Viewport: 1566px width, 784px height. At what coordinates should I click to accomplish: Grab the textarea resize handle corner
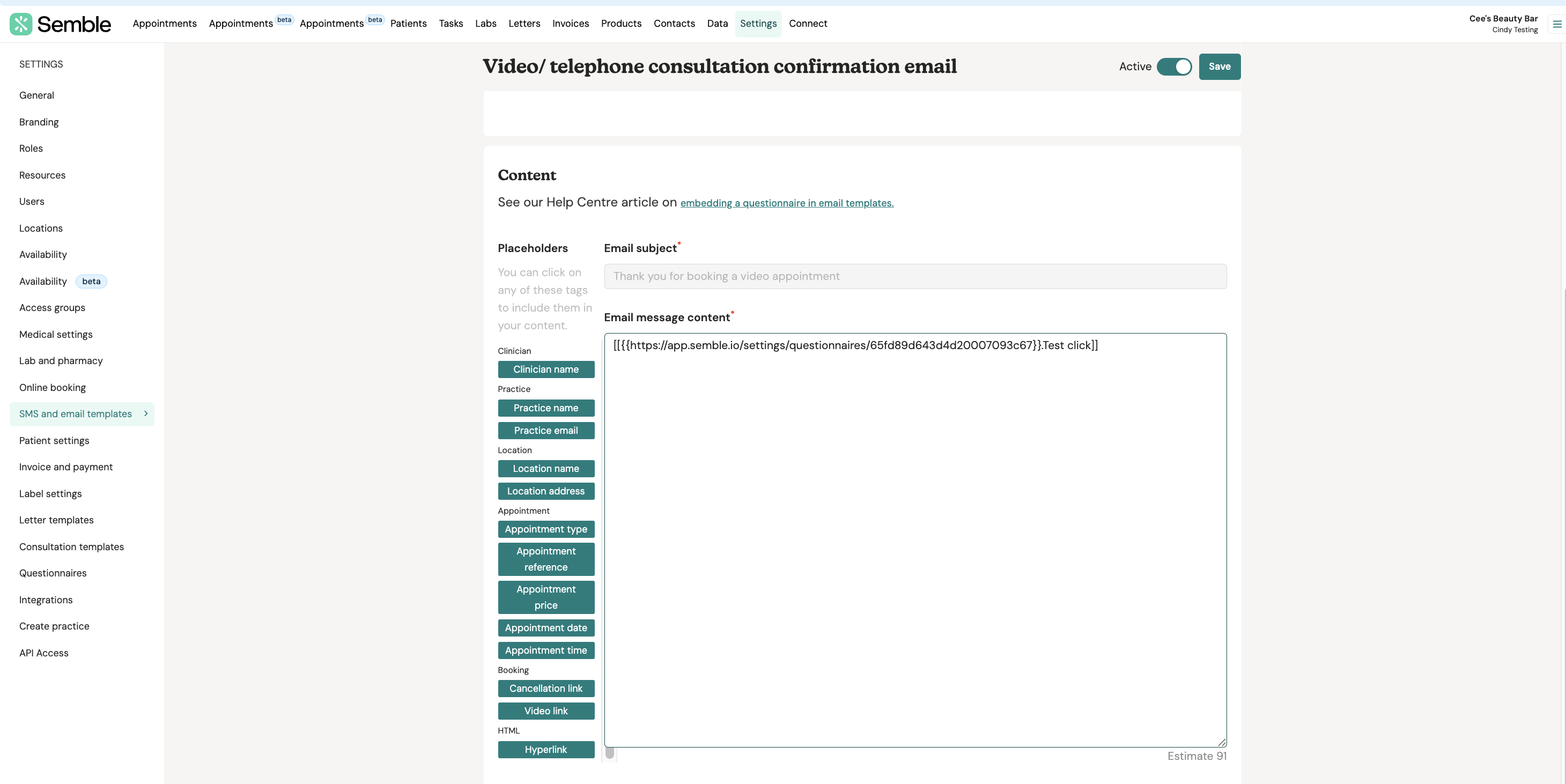(1221, 742)
